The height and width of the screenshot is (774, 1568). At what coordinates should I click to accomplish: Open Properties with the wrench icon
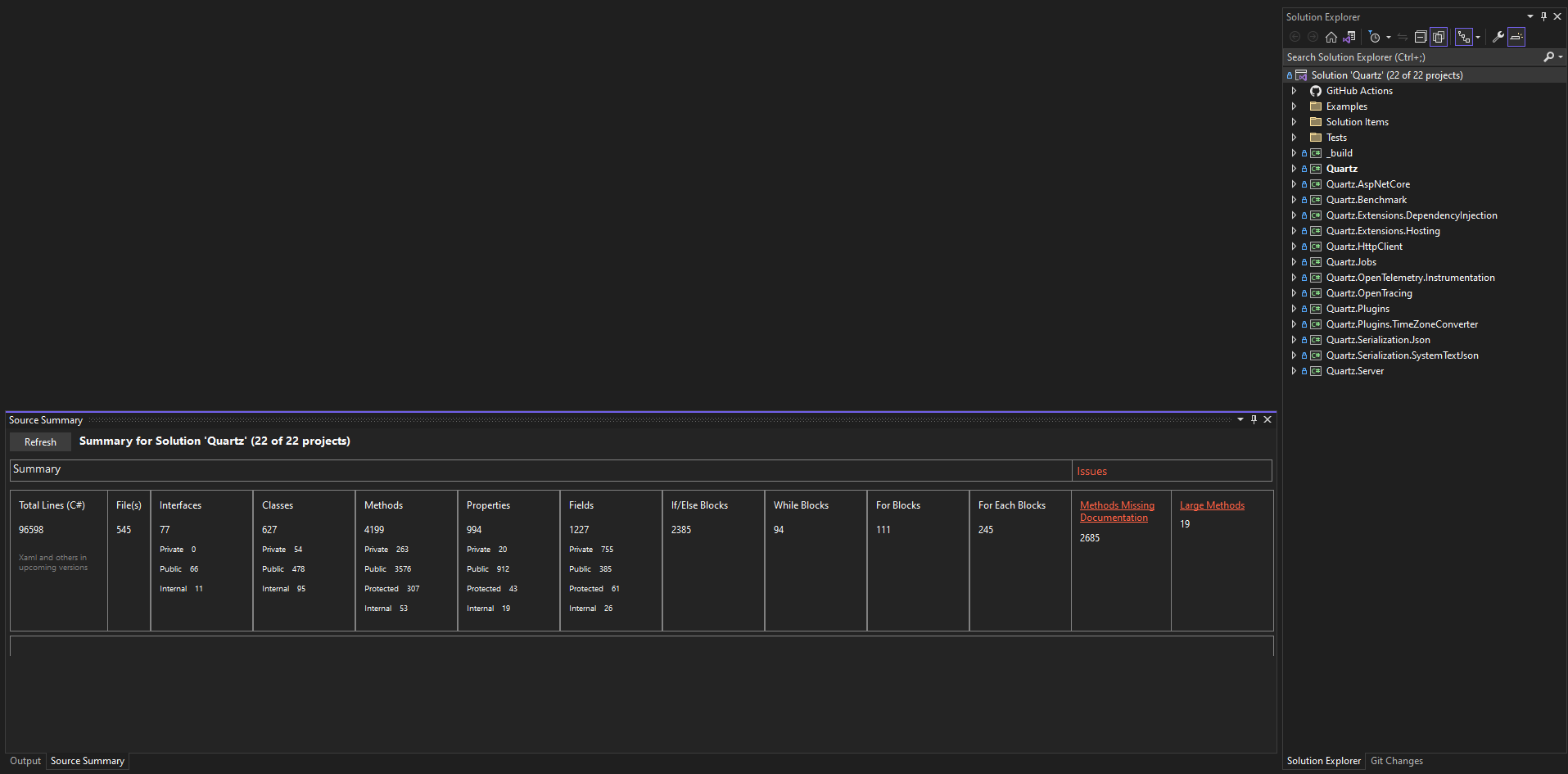1498,37
